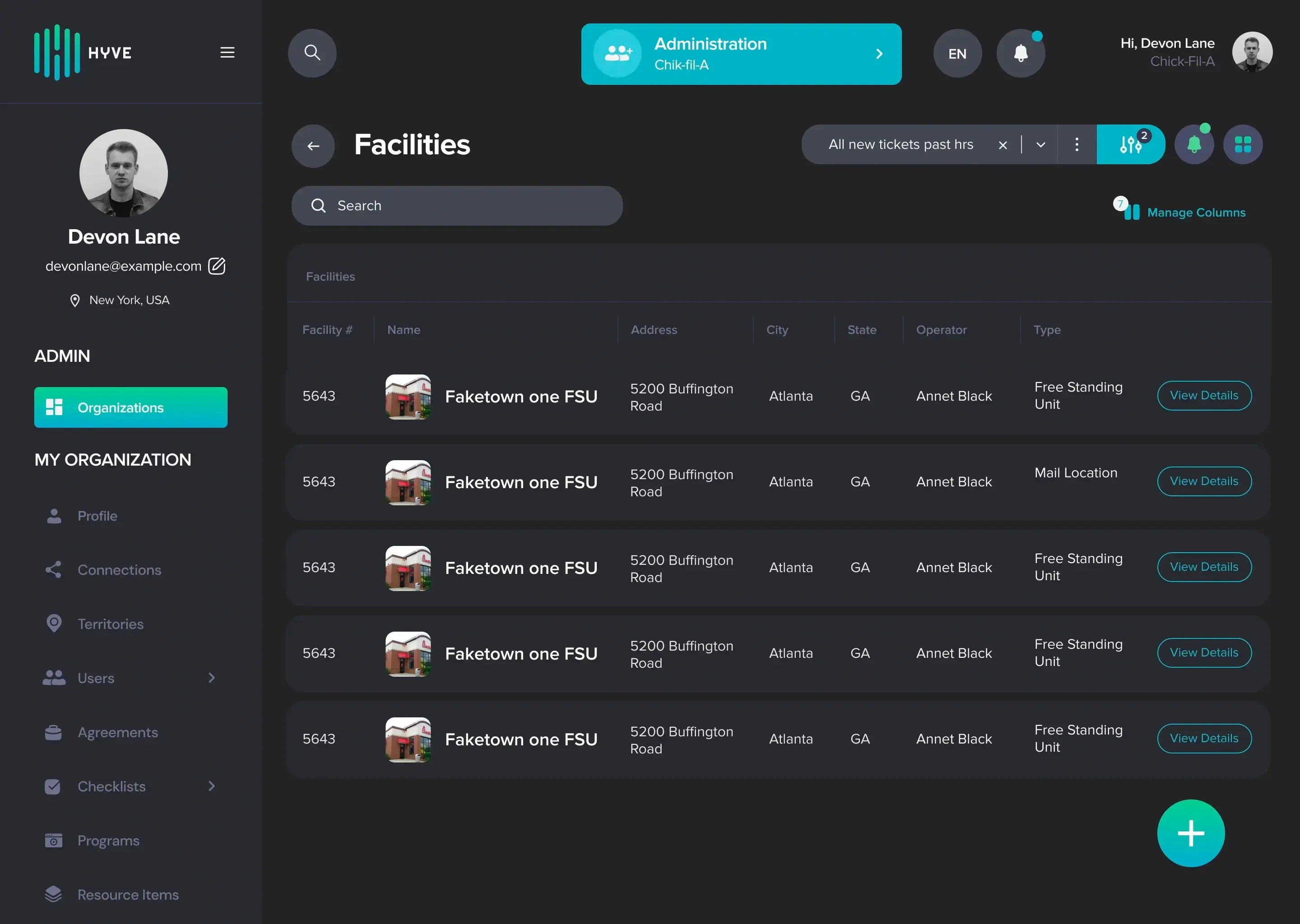Clear the 'All new tickets past hrs' filter

(x=1003, y=145)
